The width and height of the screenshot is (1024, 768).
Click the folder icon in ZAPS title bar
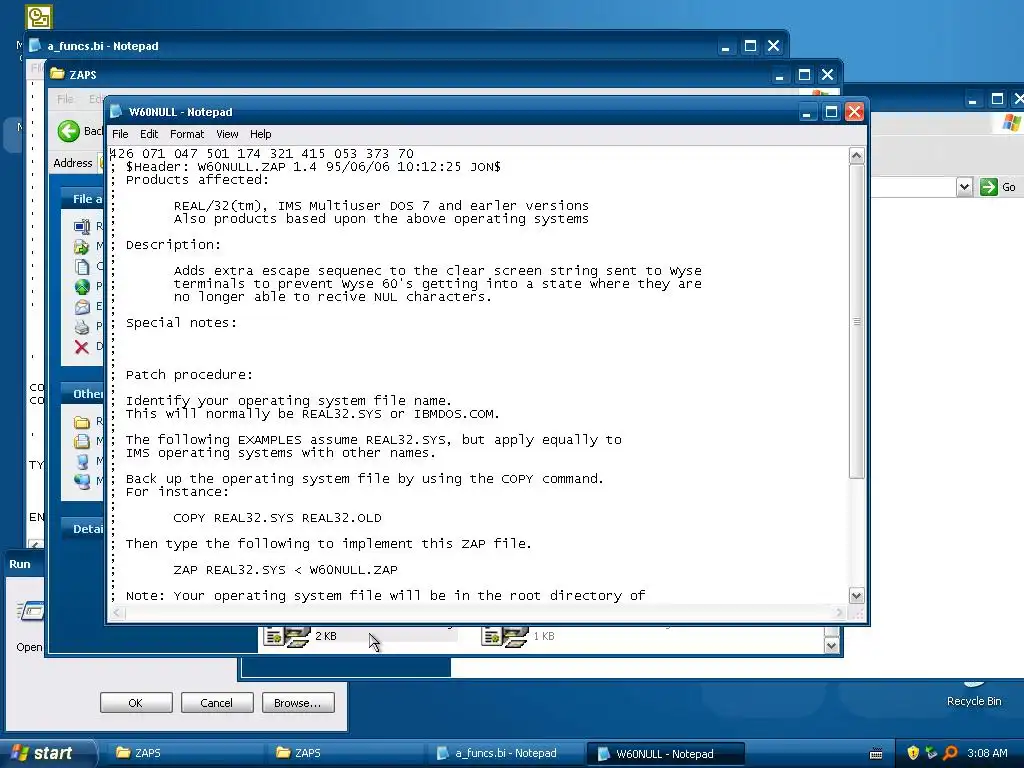[x=57, y=74]
